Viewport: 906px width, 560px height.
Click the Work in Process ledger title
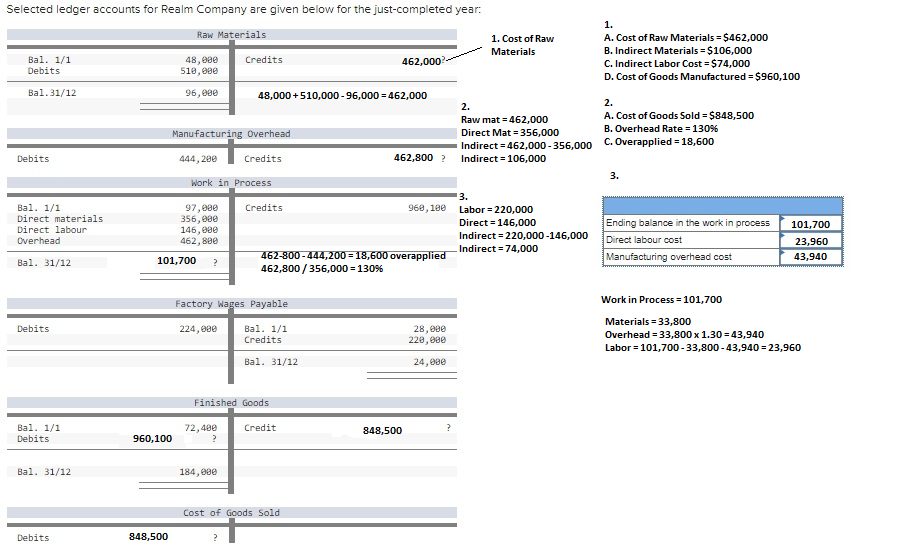pos(231,183)
